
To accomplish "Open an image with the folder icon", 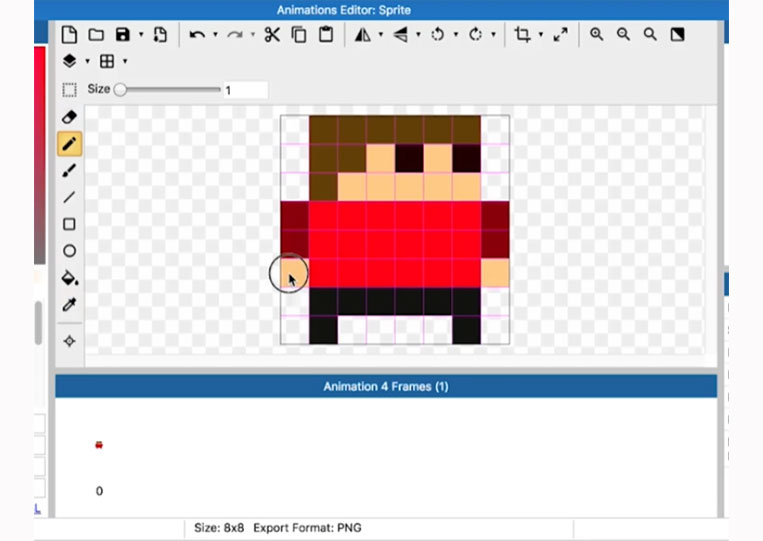I will (96, 35).
